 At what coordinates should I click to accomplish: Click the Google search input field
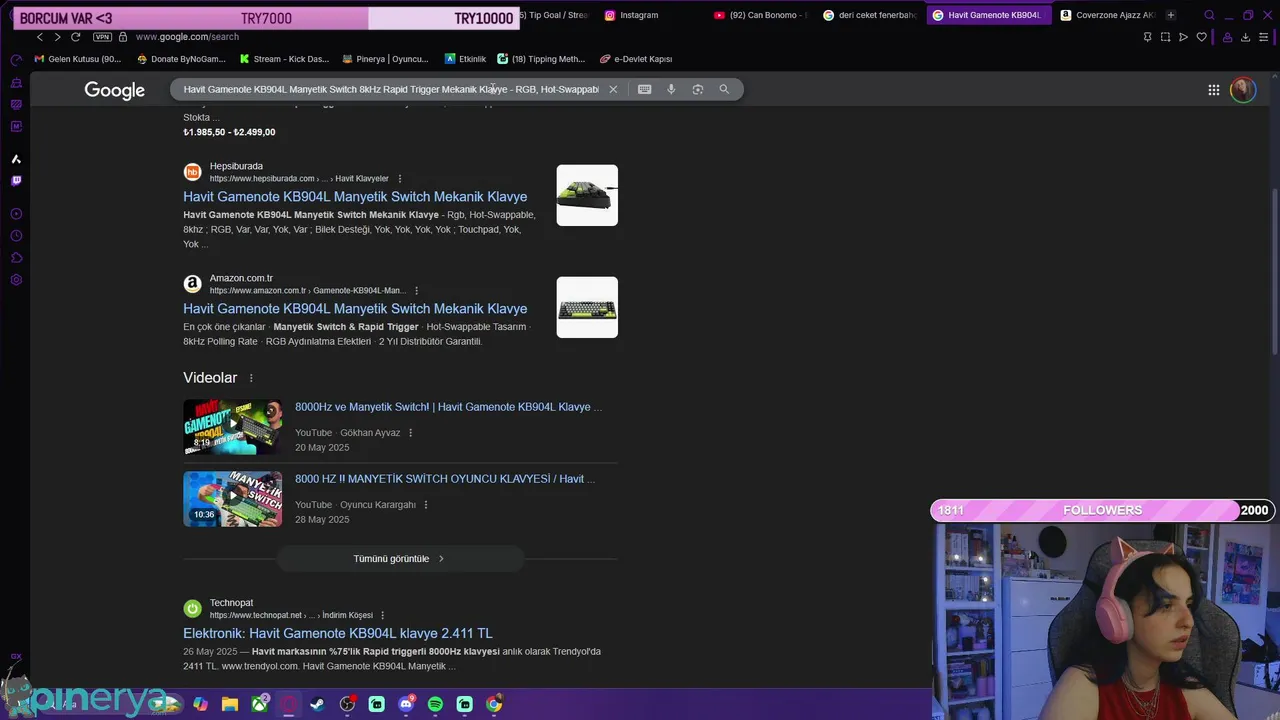(x=391, y=89)
